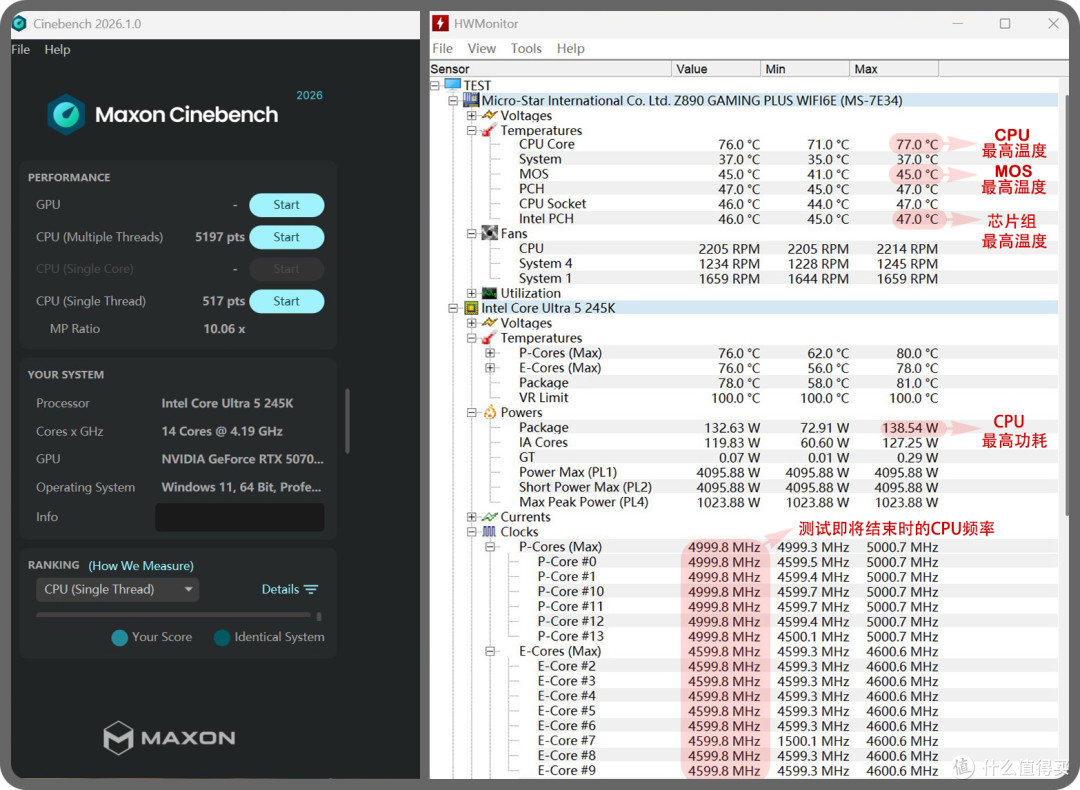Select the TEST computer icon in HWMonitor

tap(453, 85)
